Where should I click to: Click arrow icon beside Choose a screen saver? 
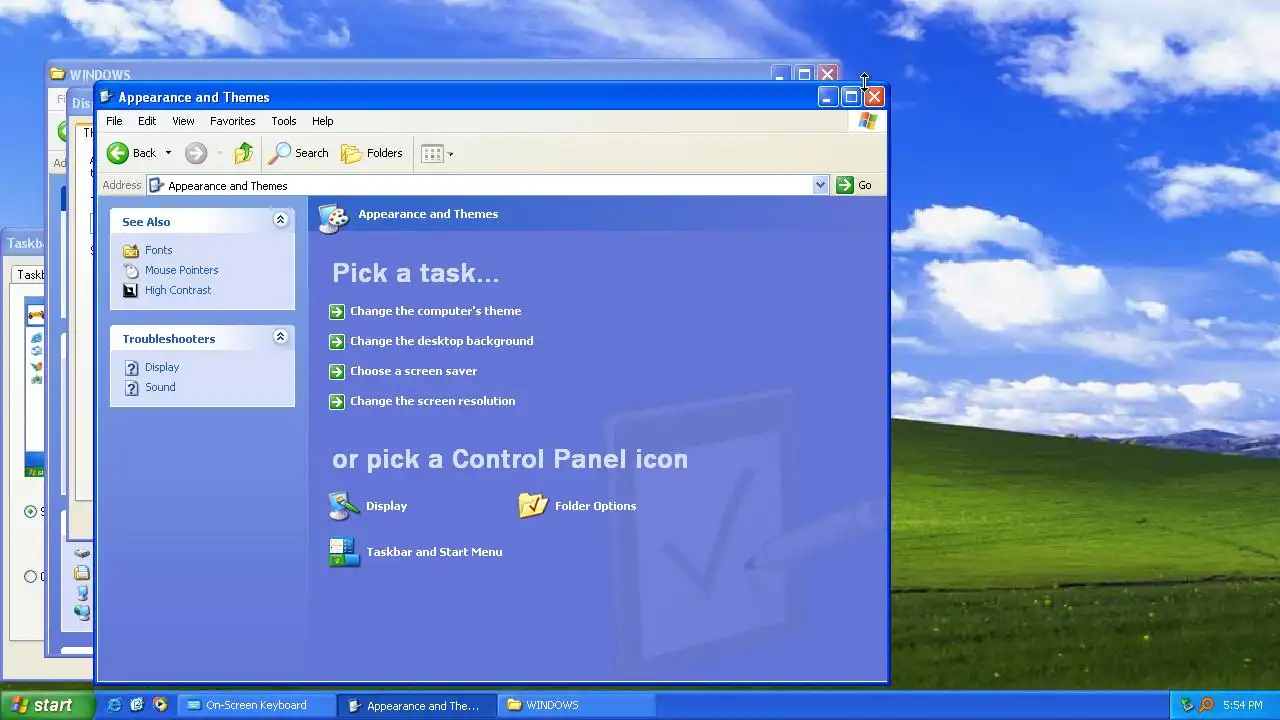coord(336,371)
